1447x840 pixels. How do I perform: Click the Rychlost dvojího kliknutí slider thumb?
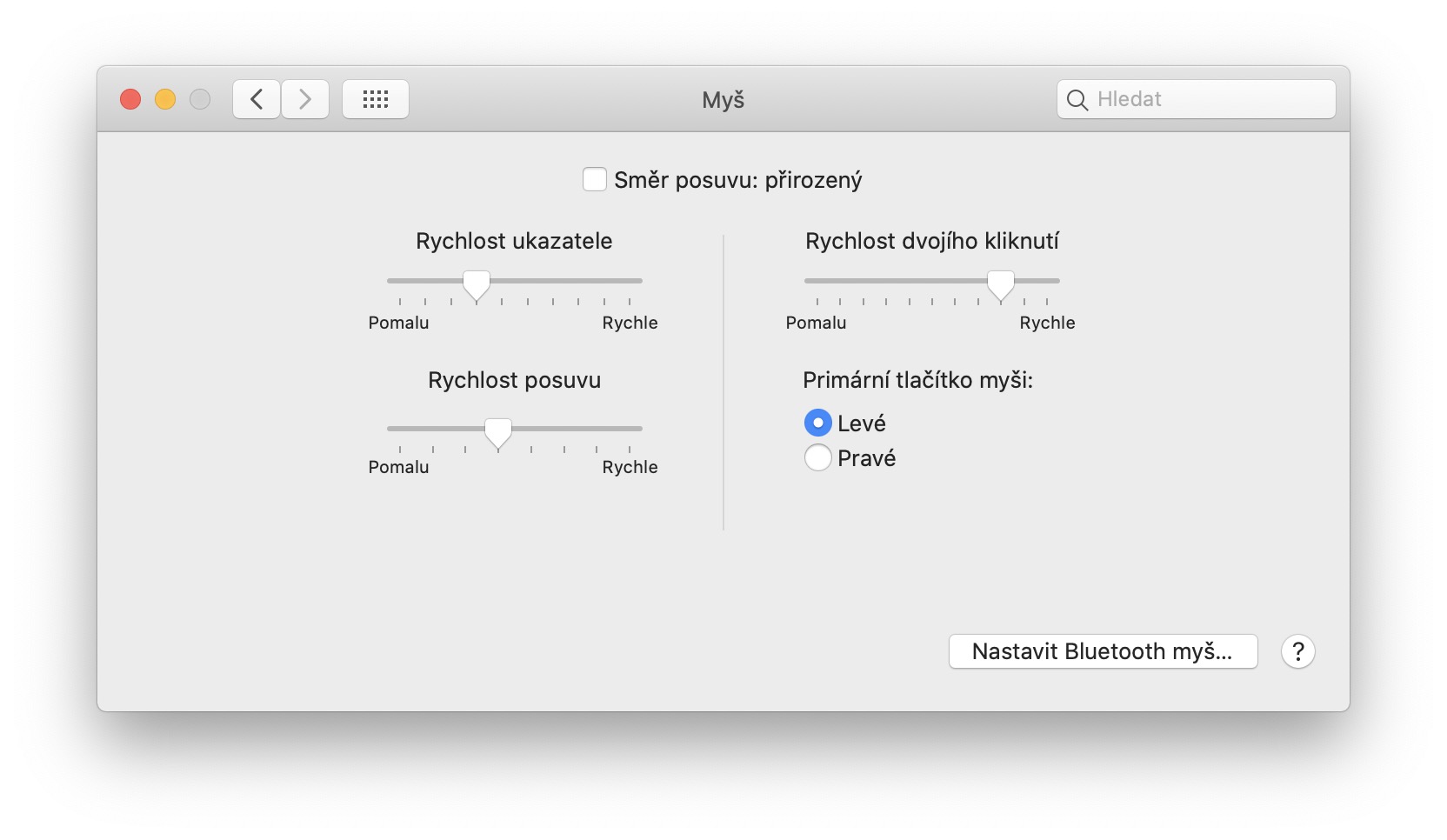click(x=1001, y=283)
